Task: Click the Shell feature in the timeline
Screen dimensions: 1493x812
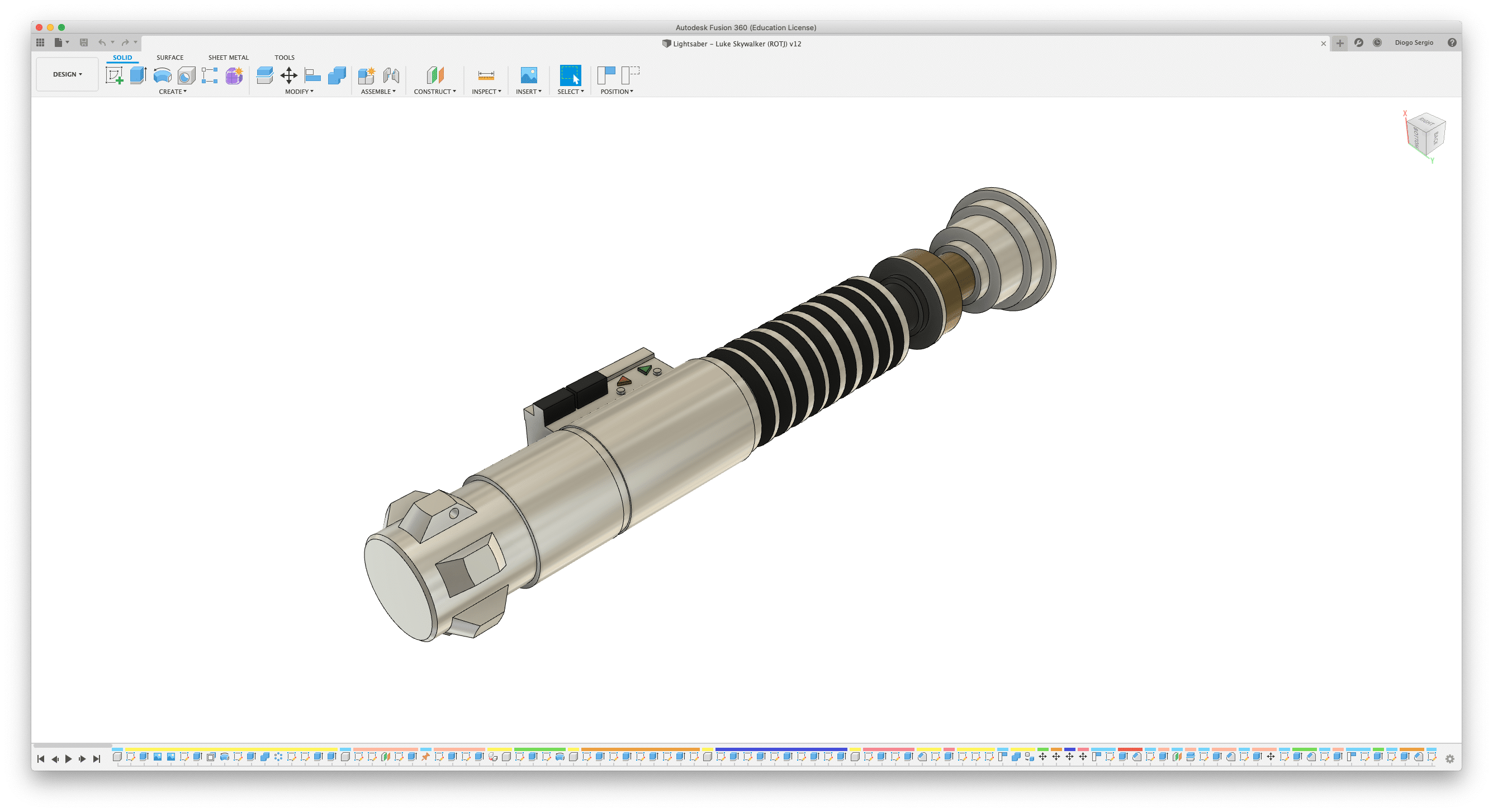Action: [x=211, y=756]
